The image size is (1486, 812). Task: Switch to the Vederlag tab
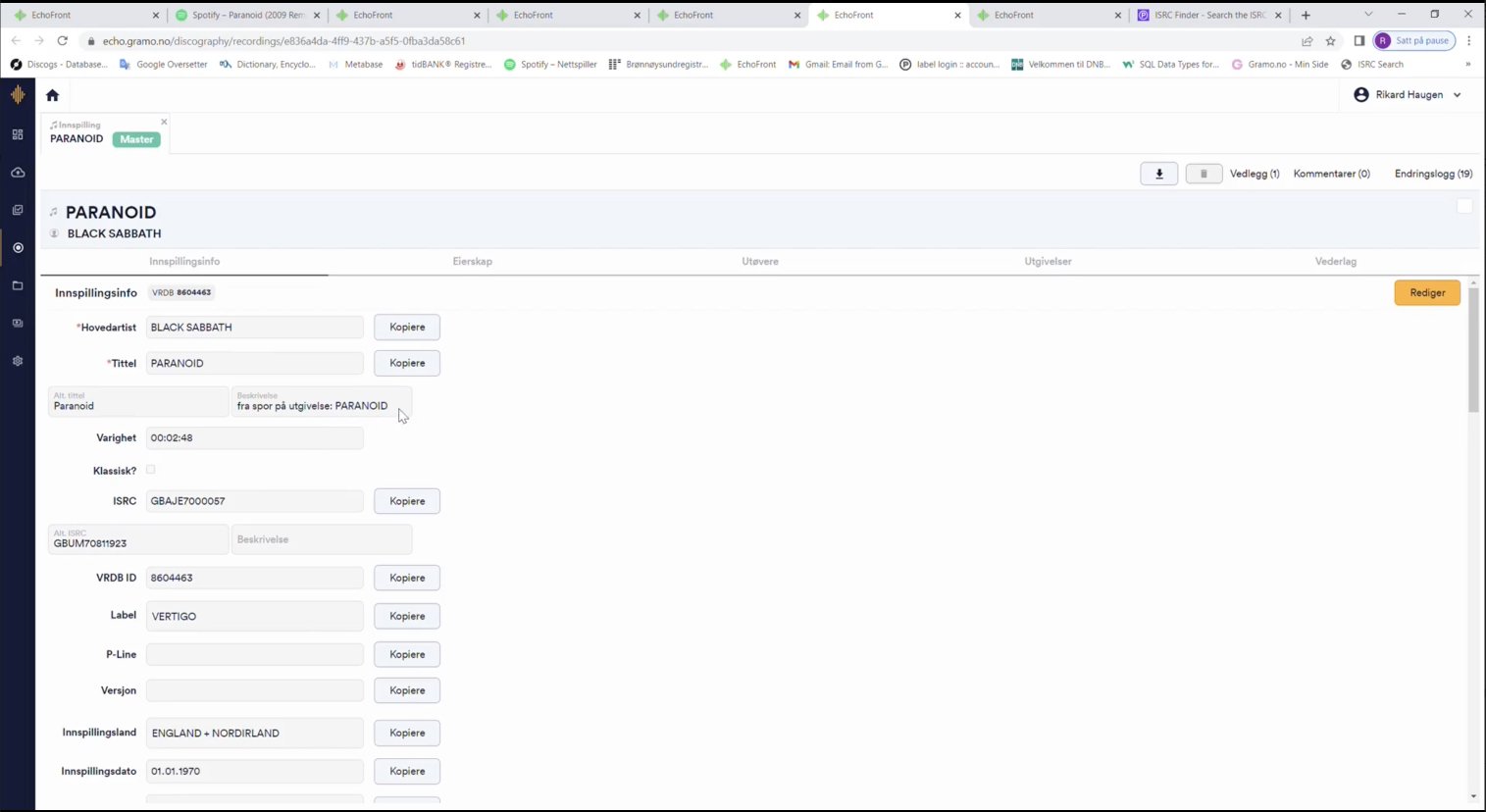click(1335, 262)
